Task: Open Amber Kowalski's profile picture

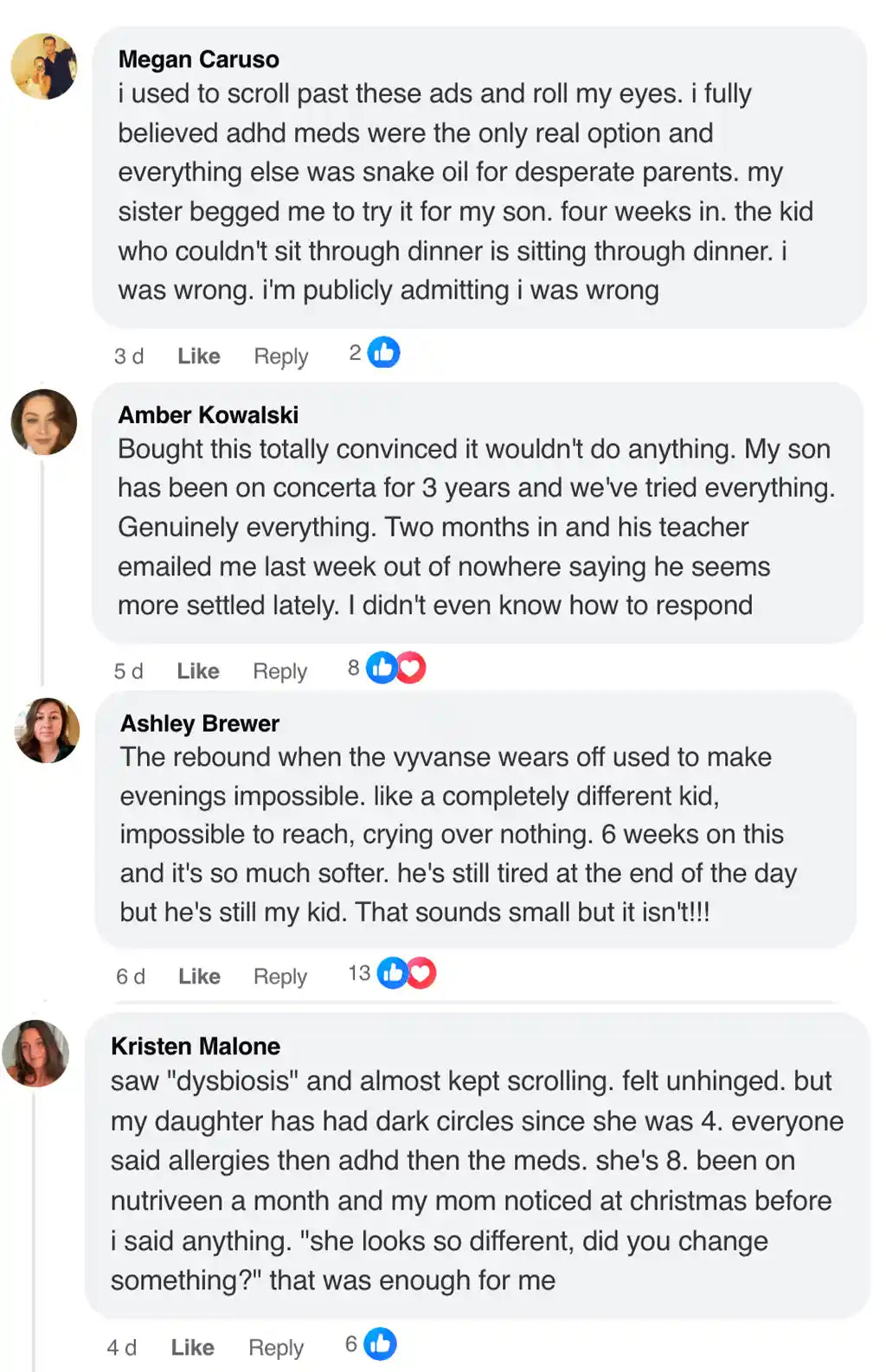Action: pos(44,422)
